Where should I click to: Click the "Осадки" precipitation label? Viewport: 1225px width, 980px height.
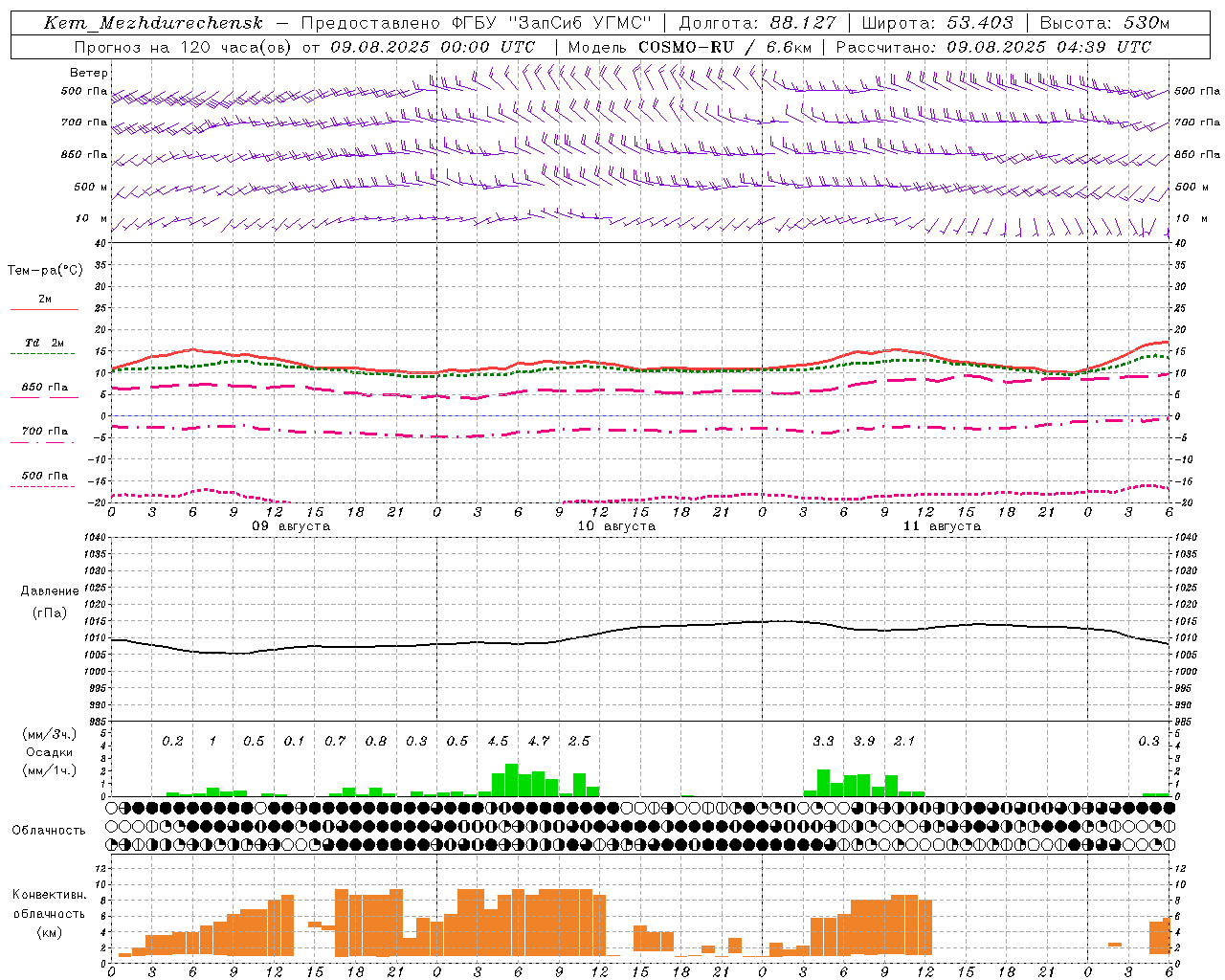tap(50, 752)
